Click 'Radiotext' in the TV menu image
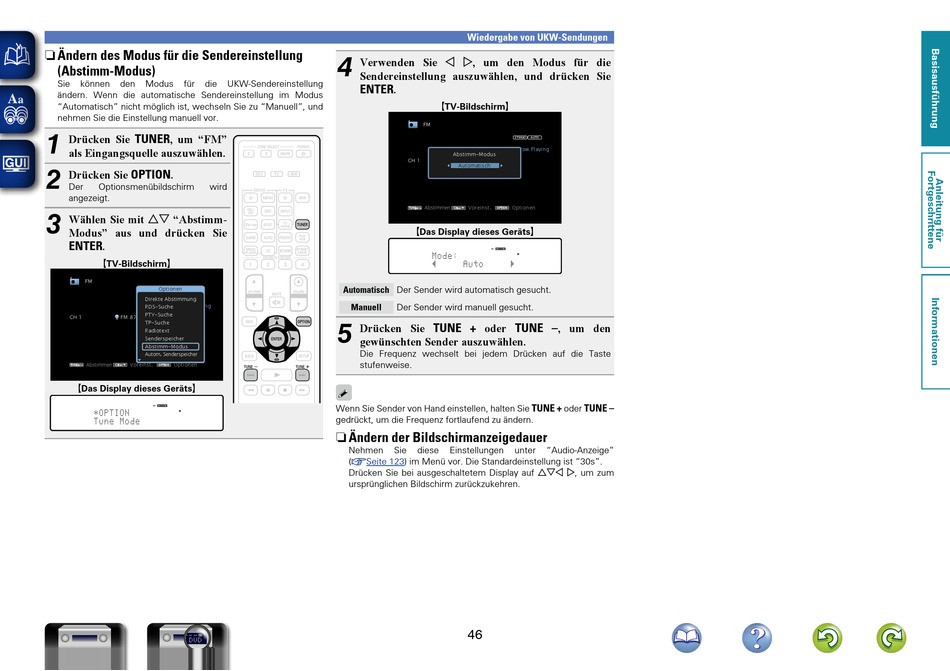 point(157,331)
